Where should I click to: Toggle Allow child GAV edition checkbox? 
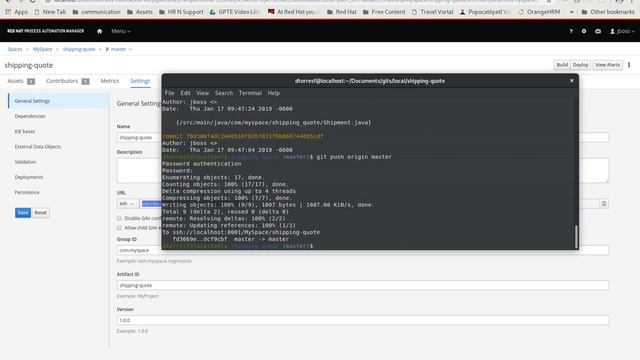pyautogui.click(x=120, y=228)
